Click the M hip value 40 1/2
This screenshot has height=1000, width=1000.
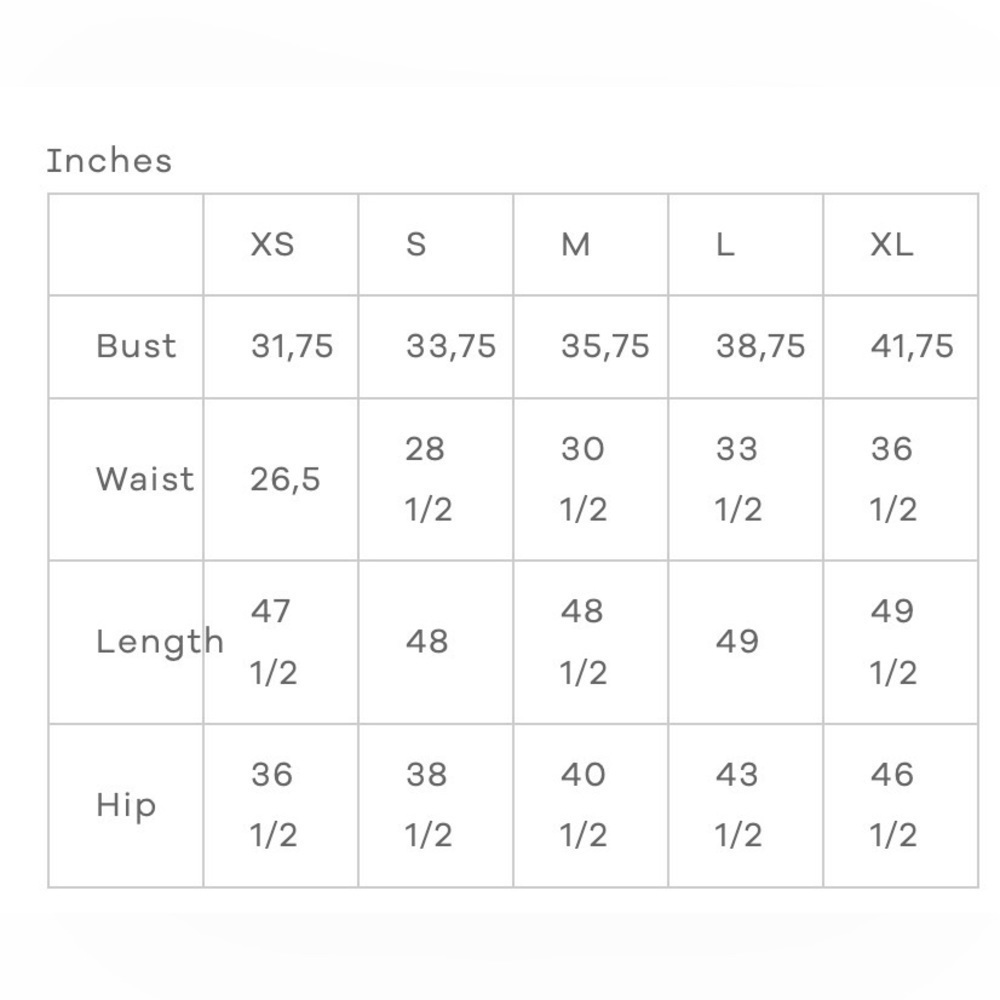[583, 805]
